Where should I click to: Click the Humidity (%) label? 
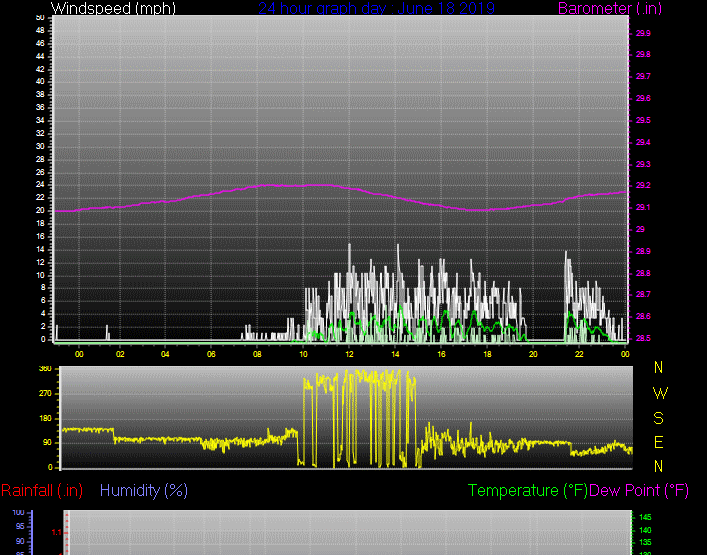point(144,490)
